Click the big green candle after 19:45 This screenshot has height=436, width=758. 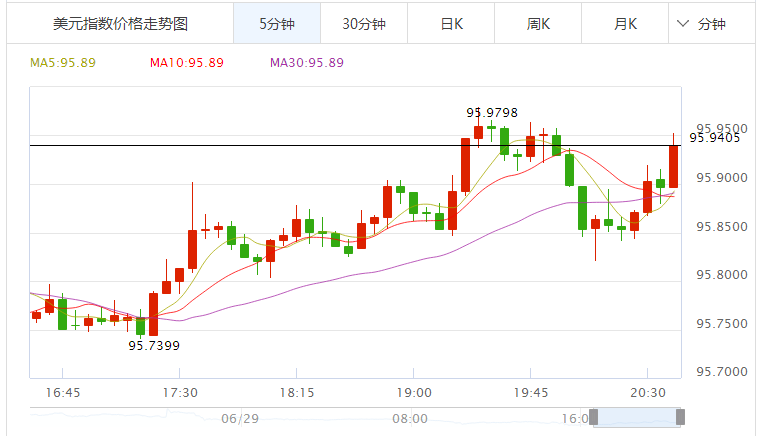point(582,208)
